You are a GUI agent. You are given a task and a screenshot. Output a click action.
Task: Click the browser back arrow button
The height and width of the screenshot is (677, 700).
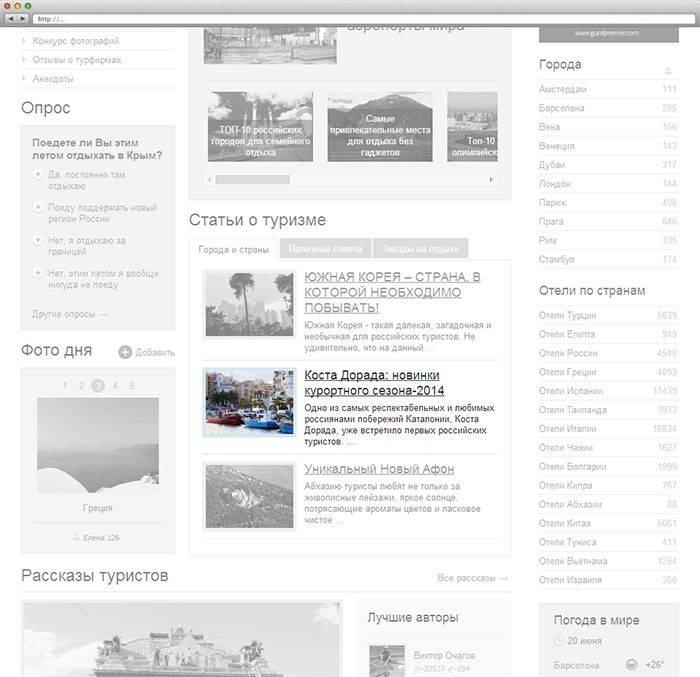tap(11, 19)
